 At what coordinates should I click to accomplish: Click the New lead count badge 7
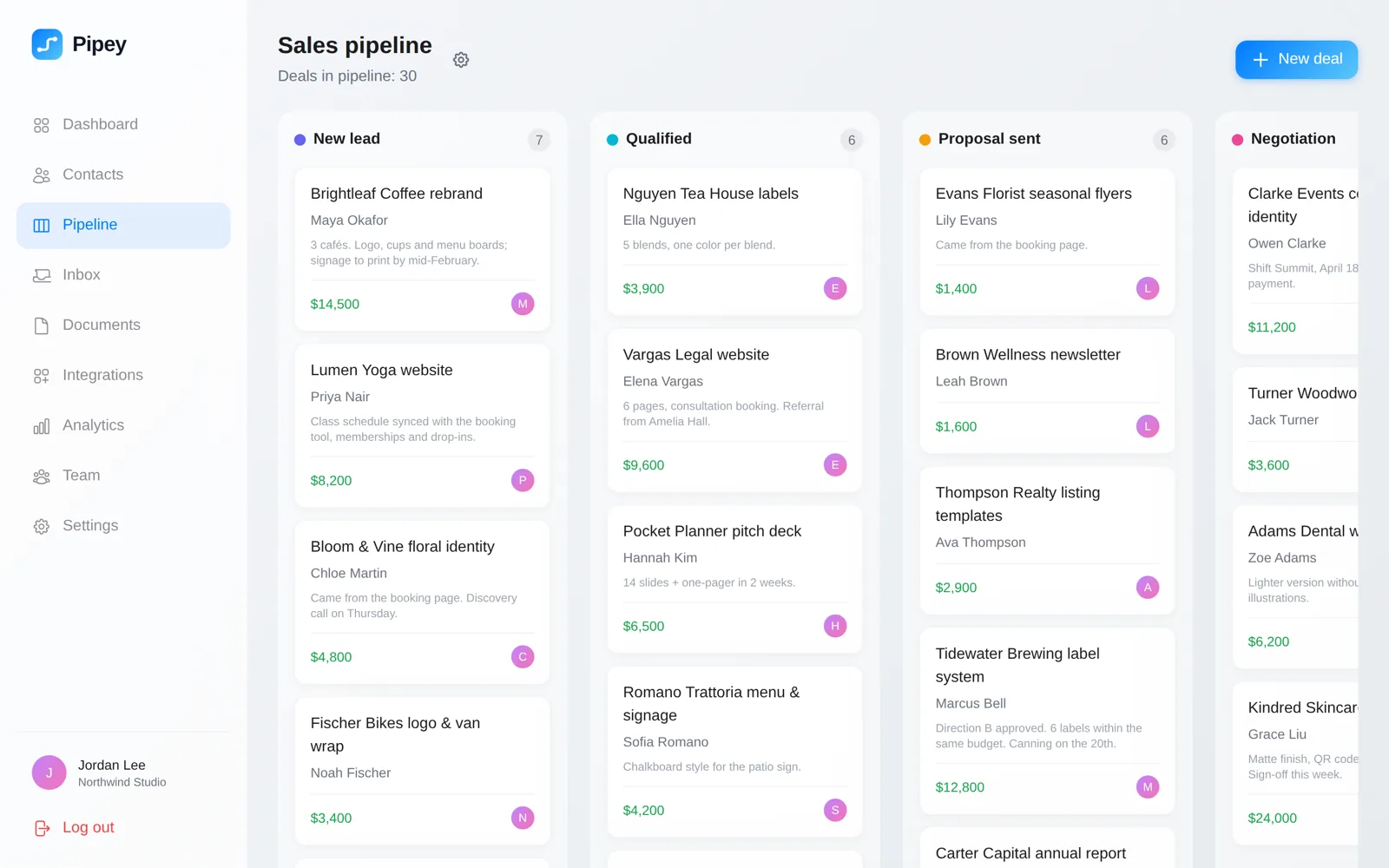pos(539,140)
